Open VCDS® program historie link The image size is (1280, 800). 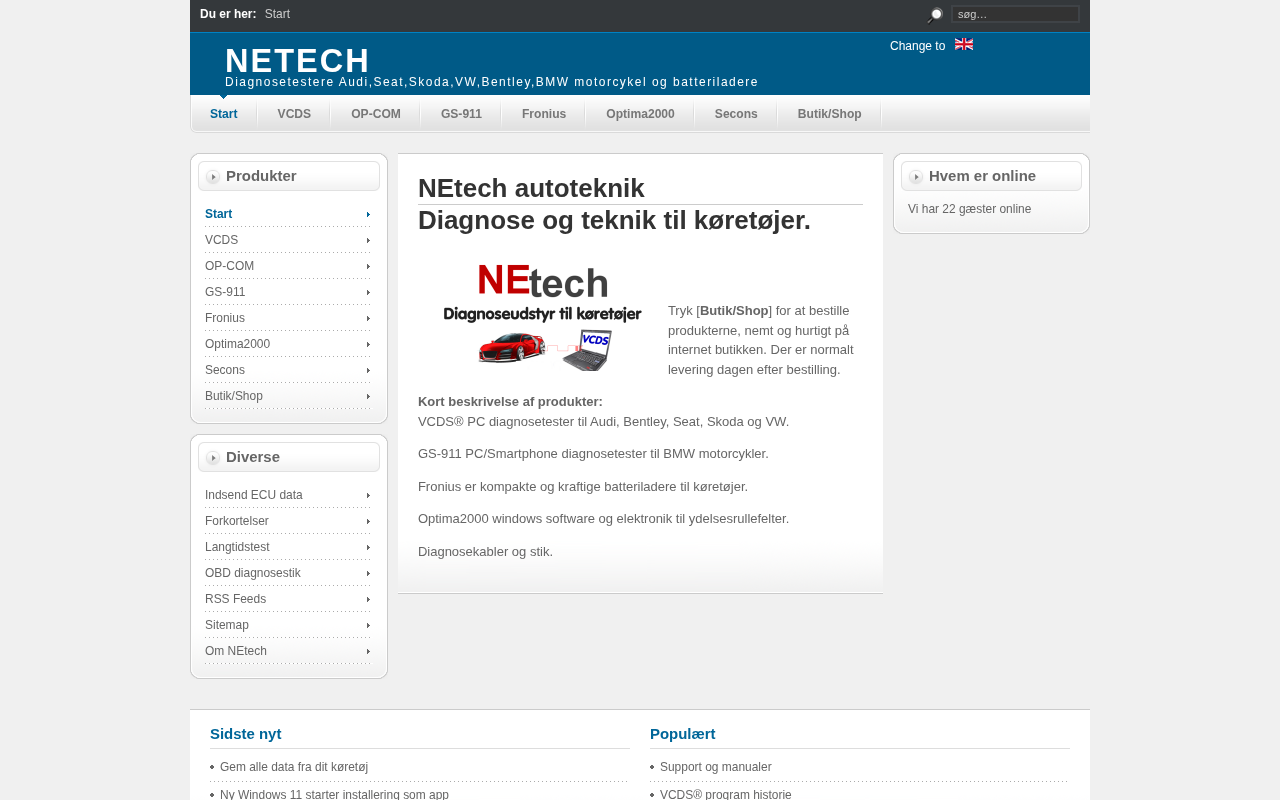click(x=726, y=794)
